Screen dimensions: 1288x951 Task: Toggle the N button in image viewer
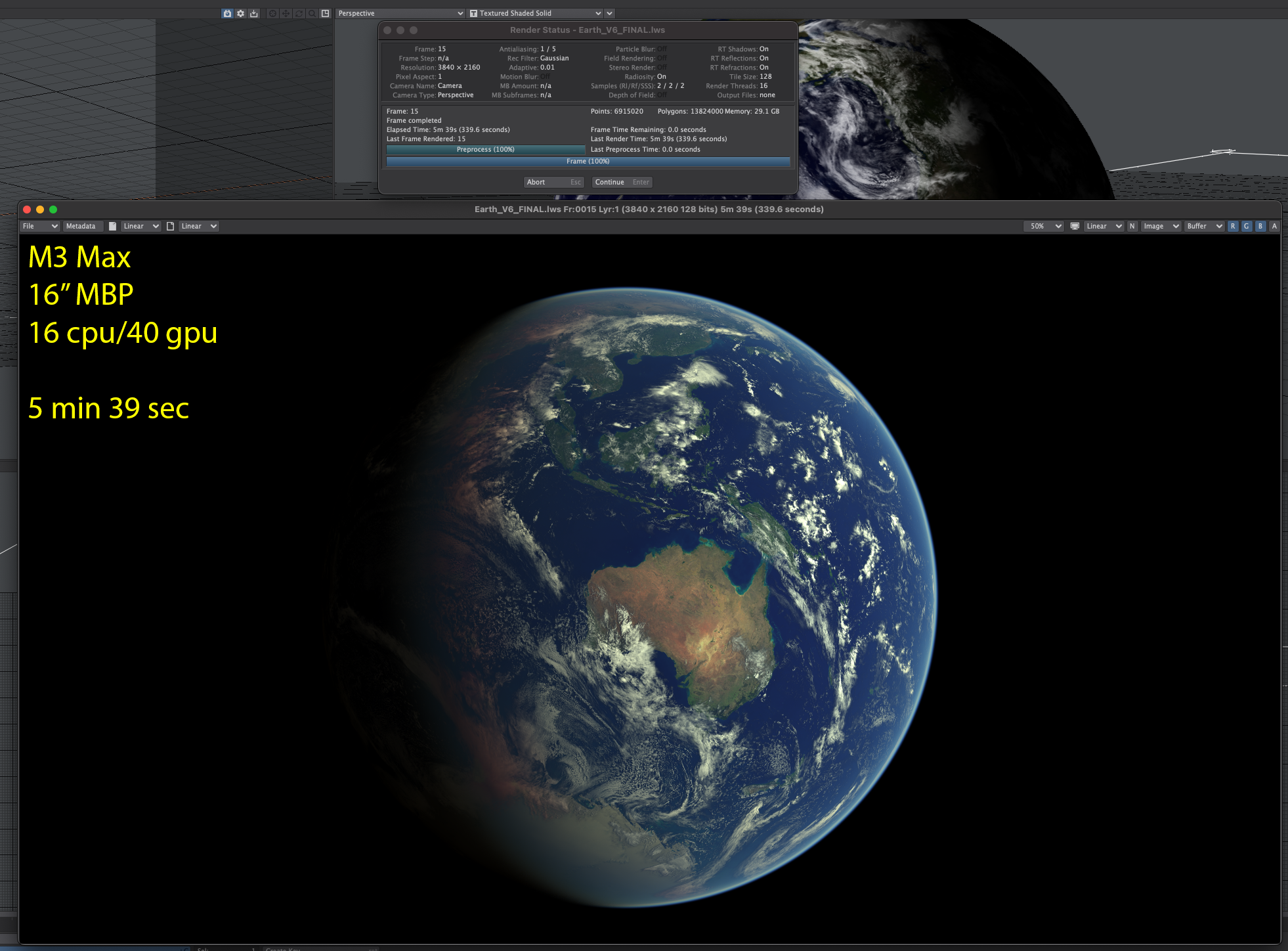click(x=1132, y=226)
